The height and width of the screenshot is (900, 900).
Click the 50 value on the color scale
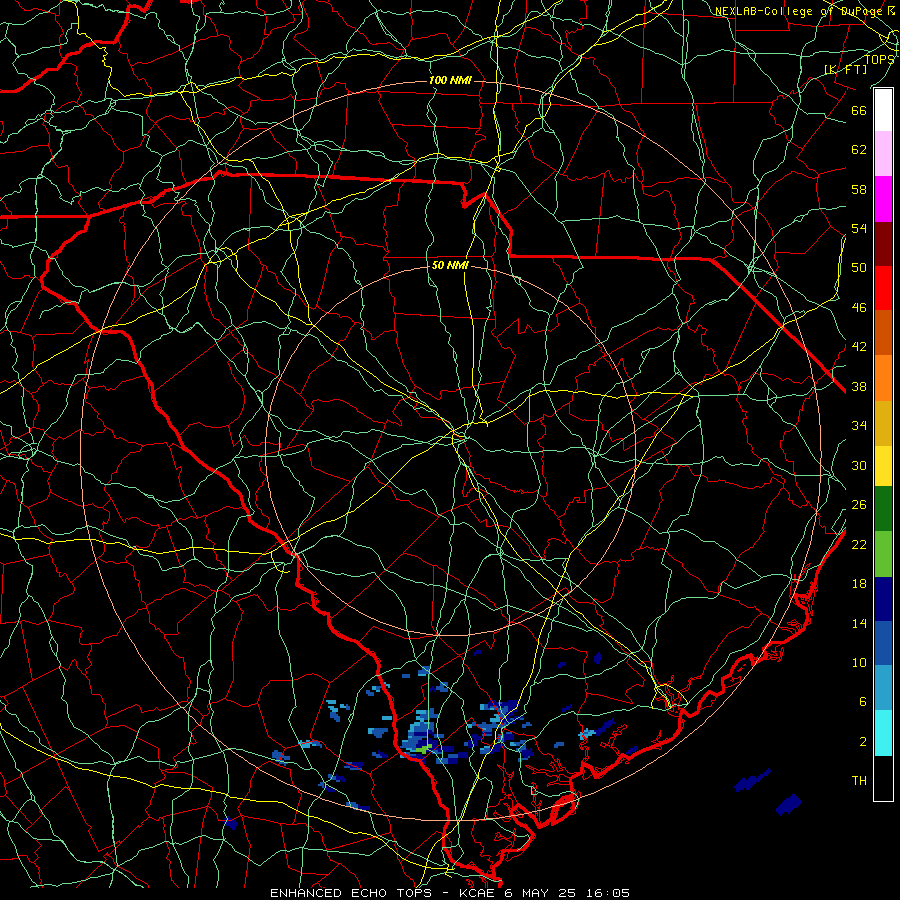859,268
